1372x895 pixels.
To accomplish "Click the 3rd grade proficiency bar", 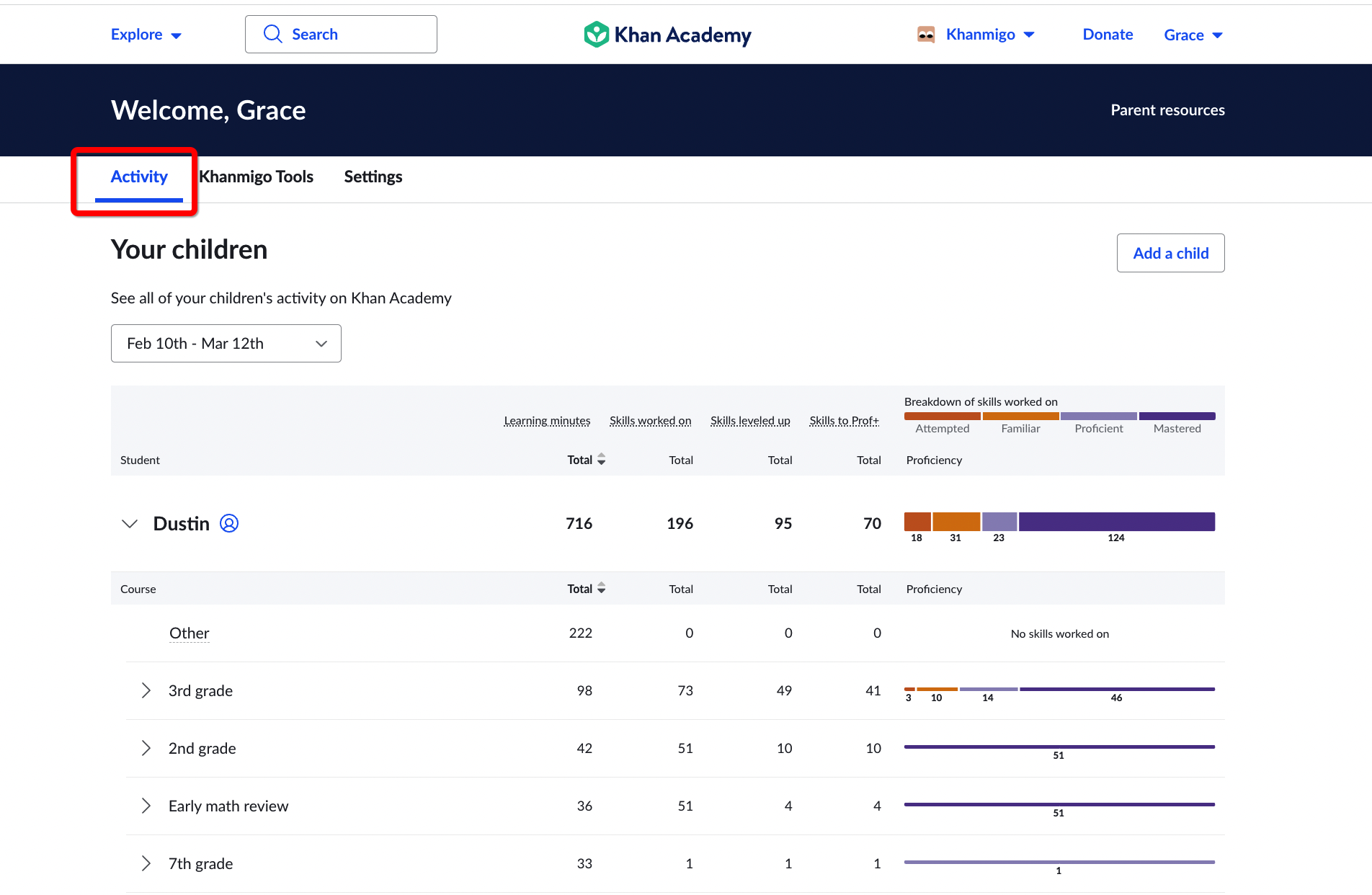I will pyautogui.click(x=1059, y=690).
